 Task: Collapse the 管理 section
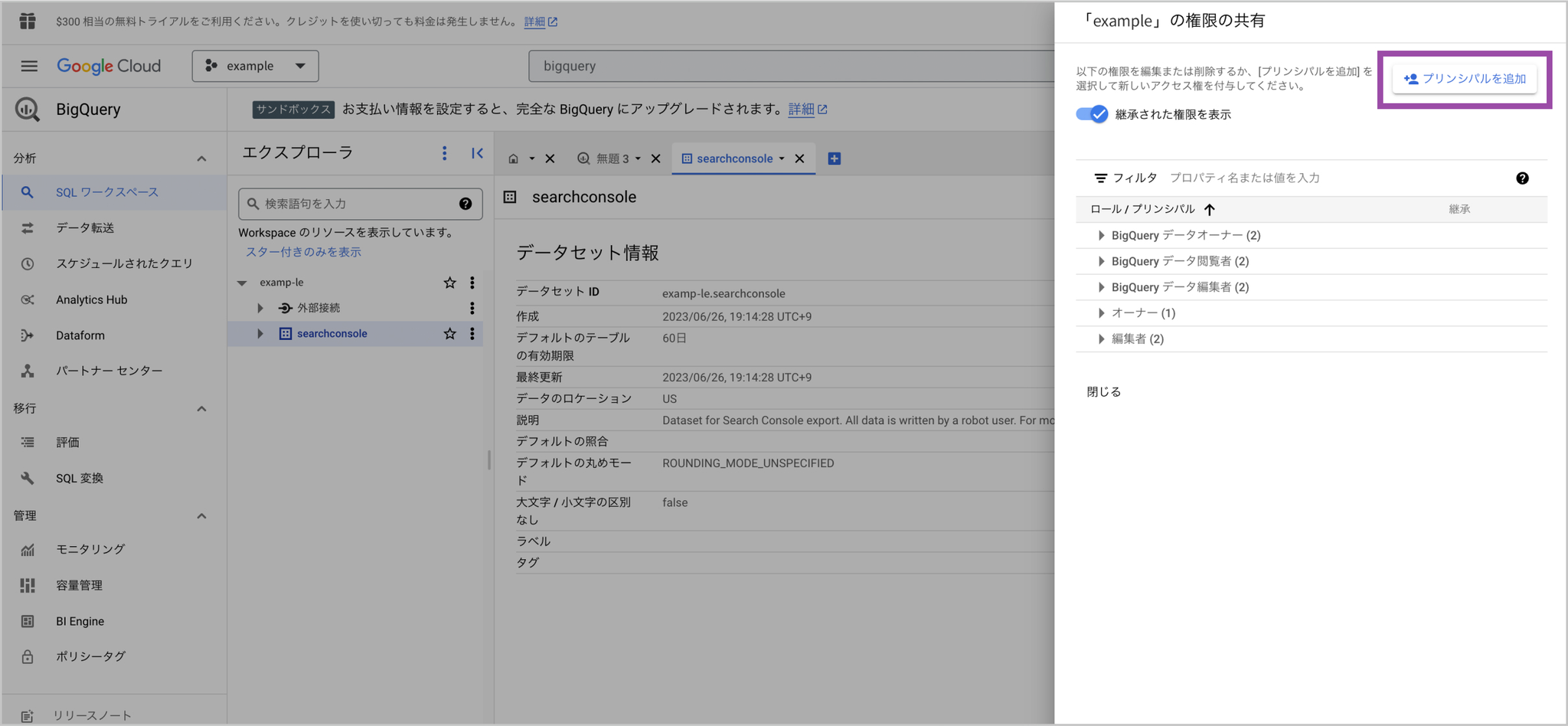click(x=201, y=515)
